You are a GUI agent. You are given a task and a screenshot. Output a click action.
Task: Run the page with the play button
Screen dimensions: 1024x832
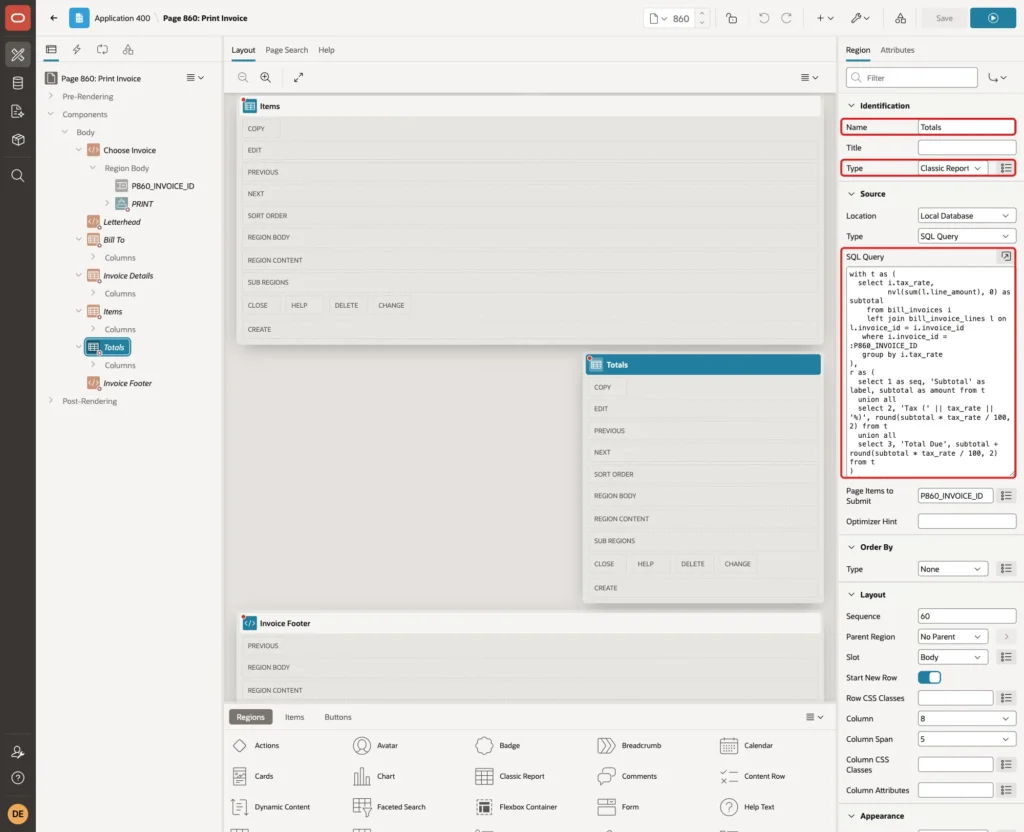point(993,18)
